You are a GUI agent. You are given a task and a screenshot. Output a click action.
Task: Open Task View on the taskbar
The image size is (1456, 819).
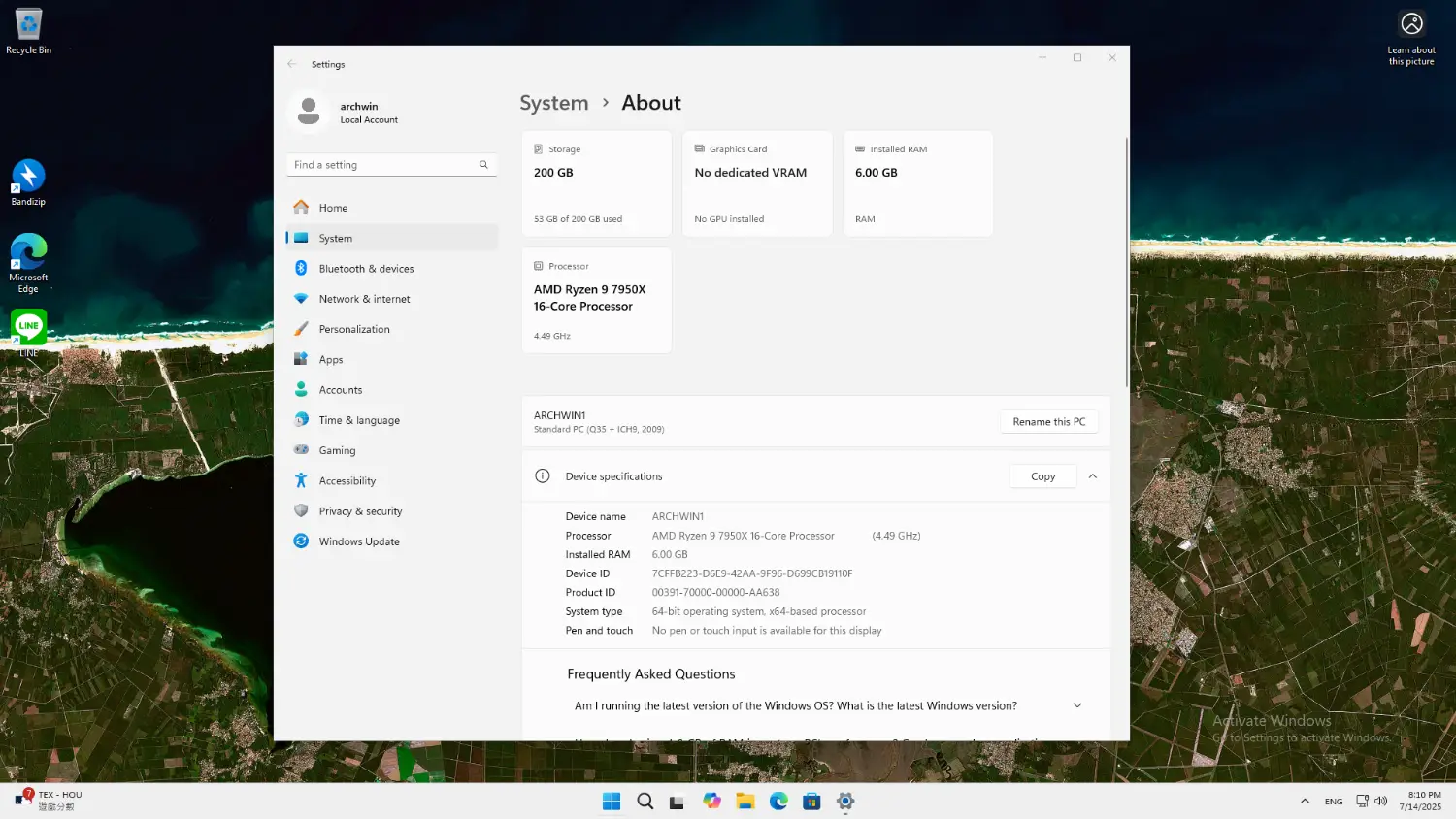(x=678, y=802)
